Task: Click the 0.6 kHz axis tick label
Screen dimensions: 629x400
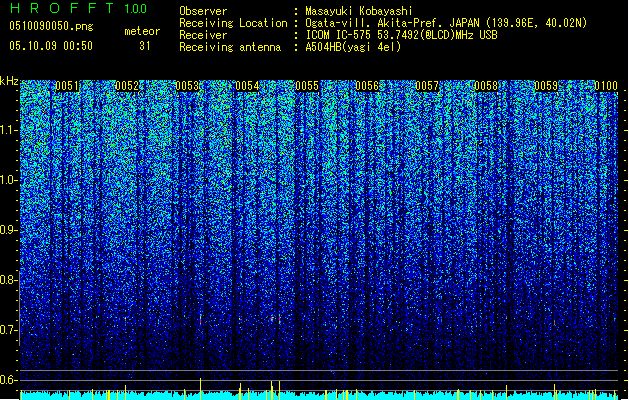Action: pos(9,380)
